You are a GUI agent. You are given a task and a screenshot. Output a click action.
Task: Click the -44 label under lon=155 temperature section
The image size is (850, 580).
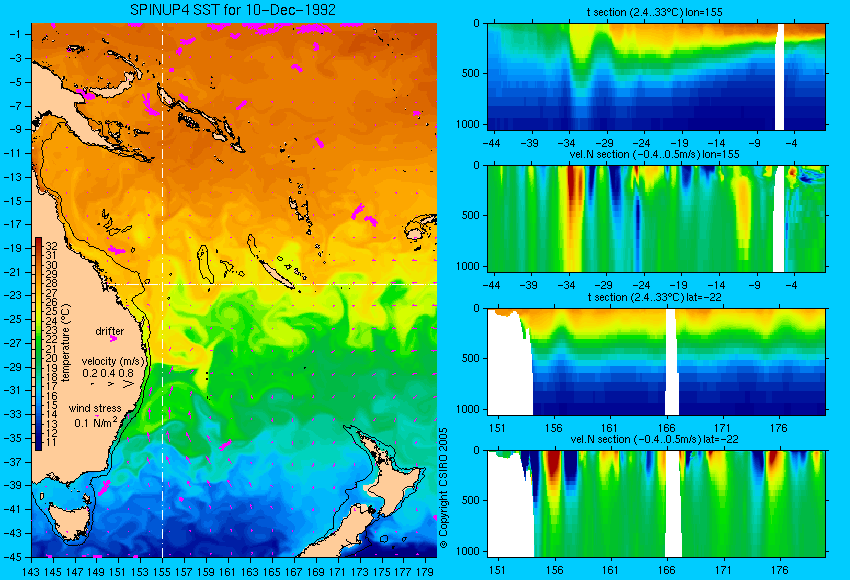pos(491,143)
